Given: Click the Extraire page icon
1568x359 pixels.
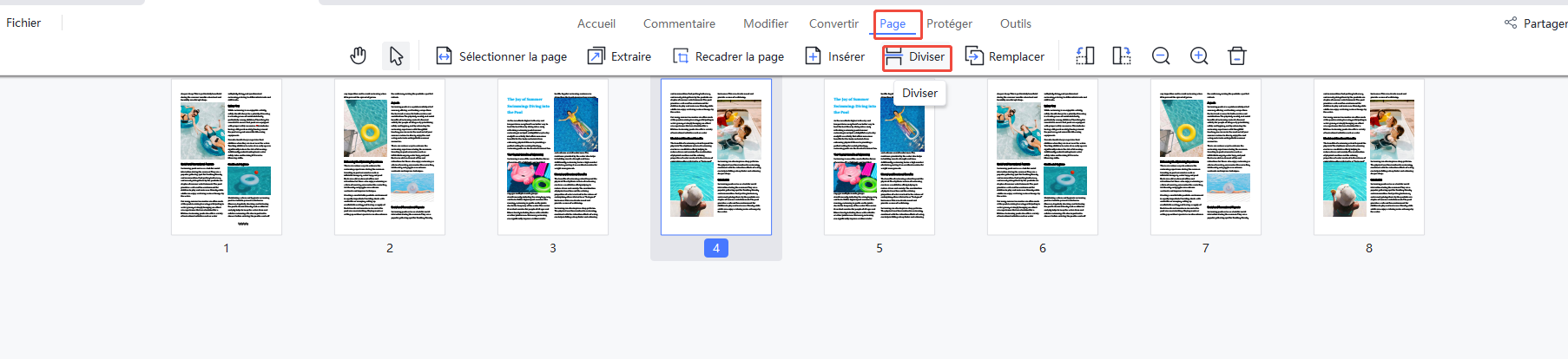Looking at the screenshot, I should pos(596,56).
